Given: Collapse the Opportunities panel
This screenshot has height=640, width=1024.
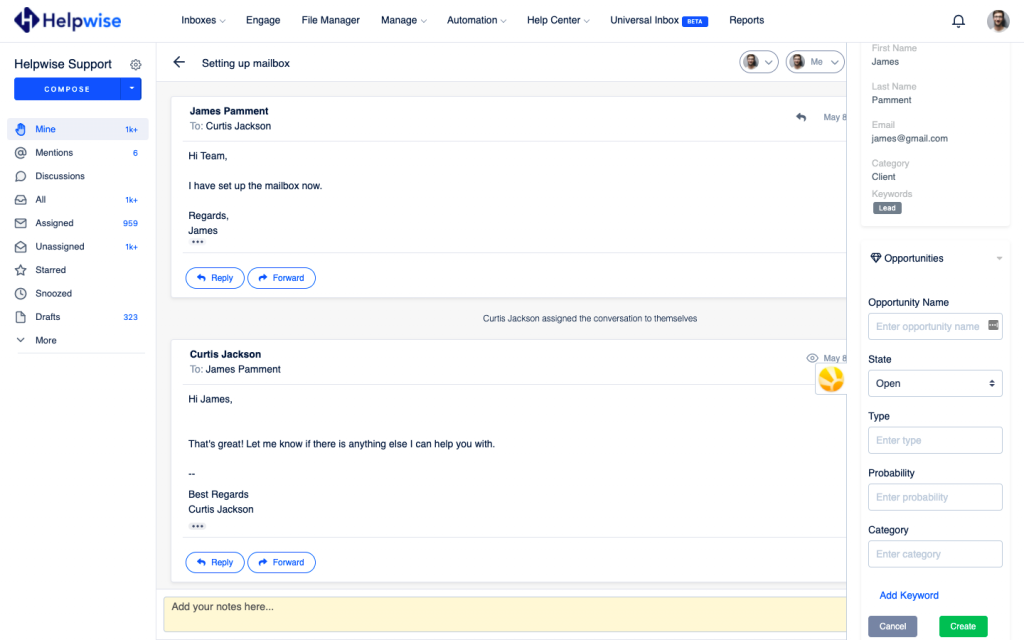Looking at the screenshot, I should (x=998, y=259).
